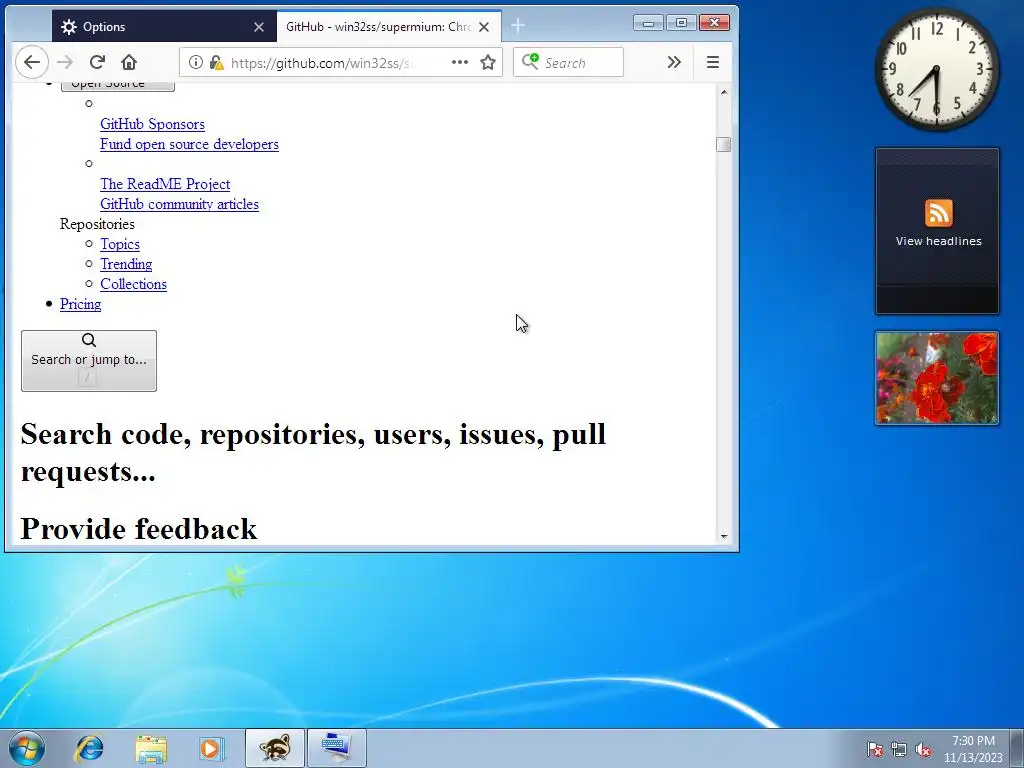Open the browser hamburger menu

click(x=712, y=62)
